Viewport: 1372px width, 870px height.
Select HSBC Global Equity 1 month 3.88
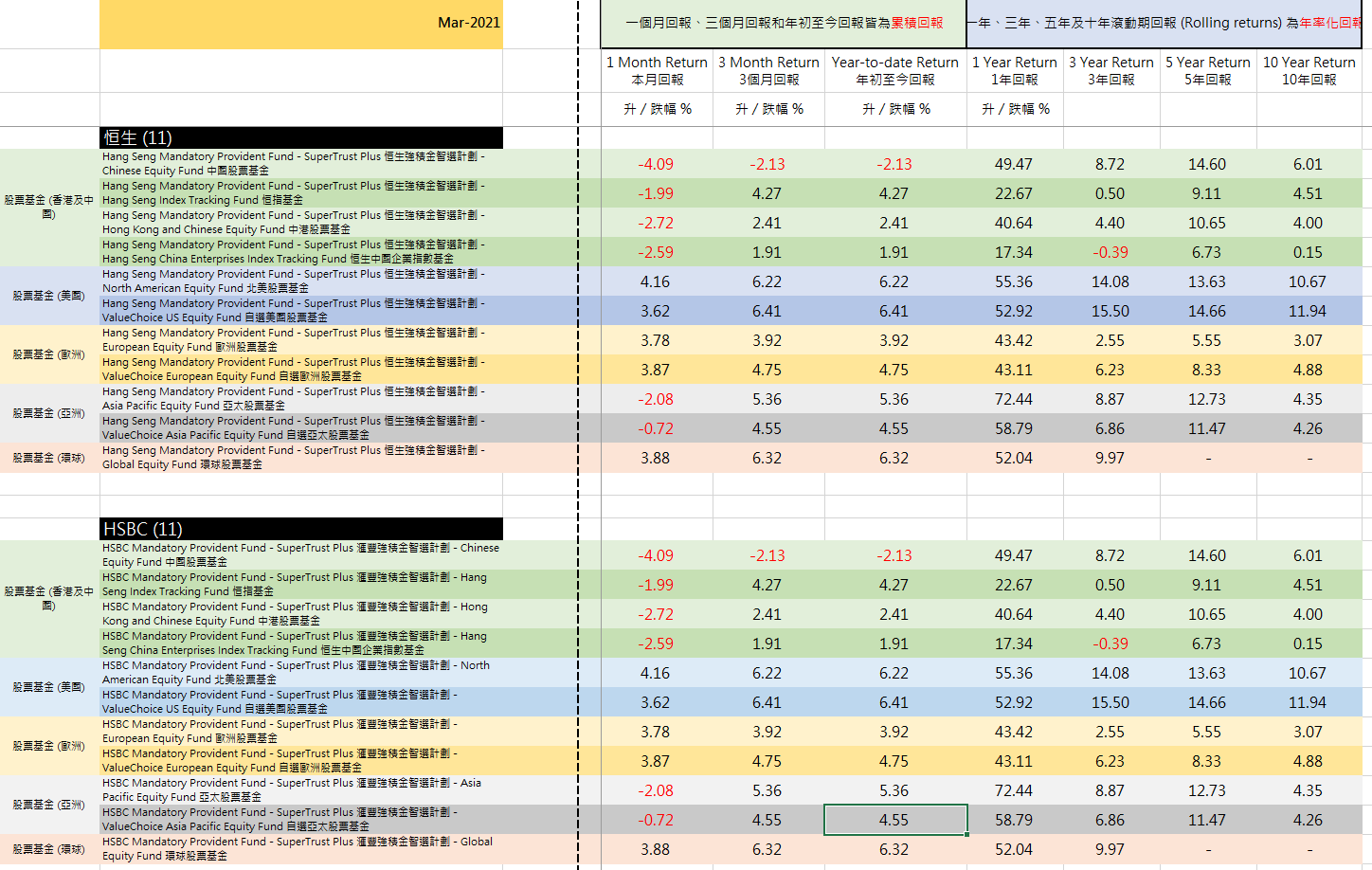click(657, 849)
